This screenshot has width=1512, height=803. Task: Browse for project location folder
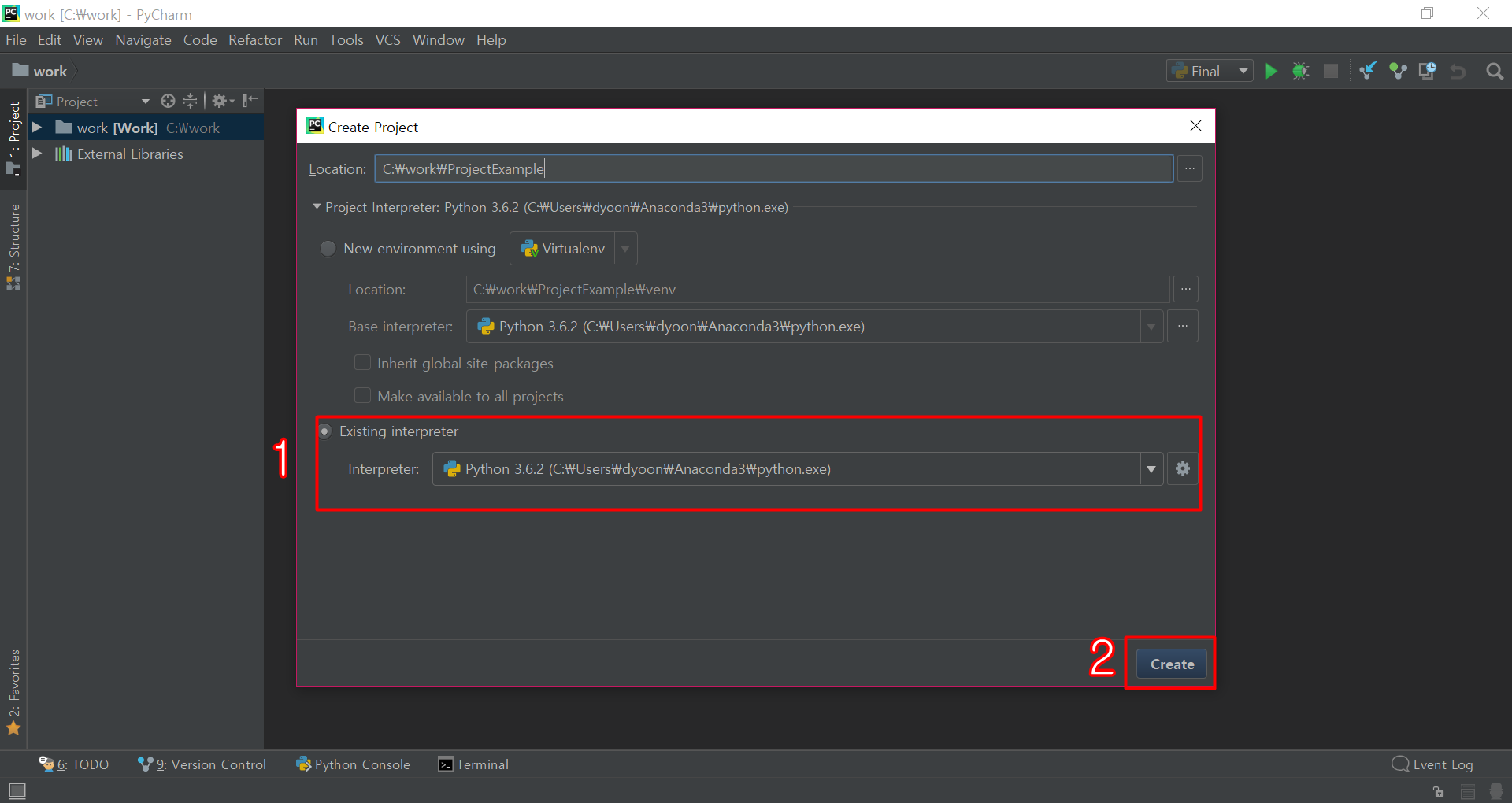coord(1189,169)
